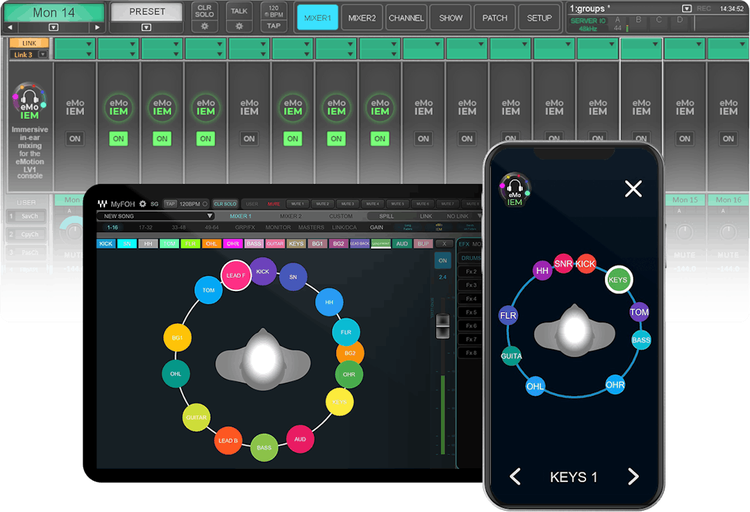Select the green BASS circle on tablet

point(264,447)
